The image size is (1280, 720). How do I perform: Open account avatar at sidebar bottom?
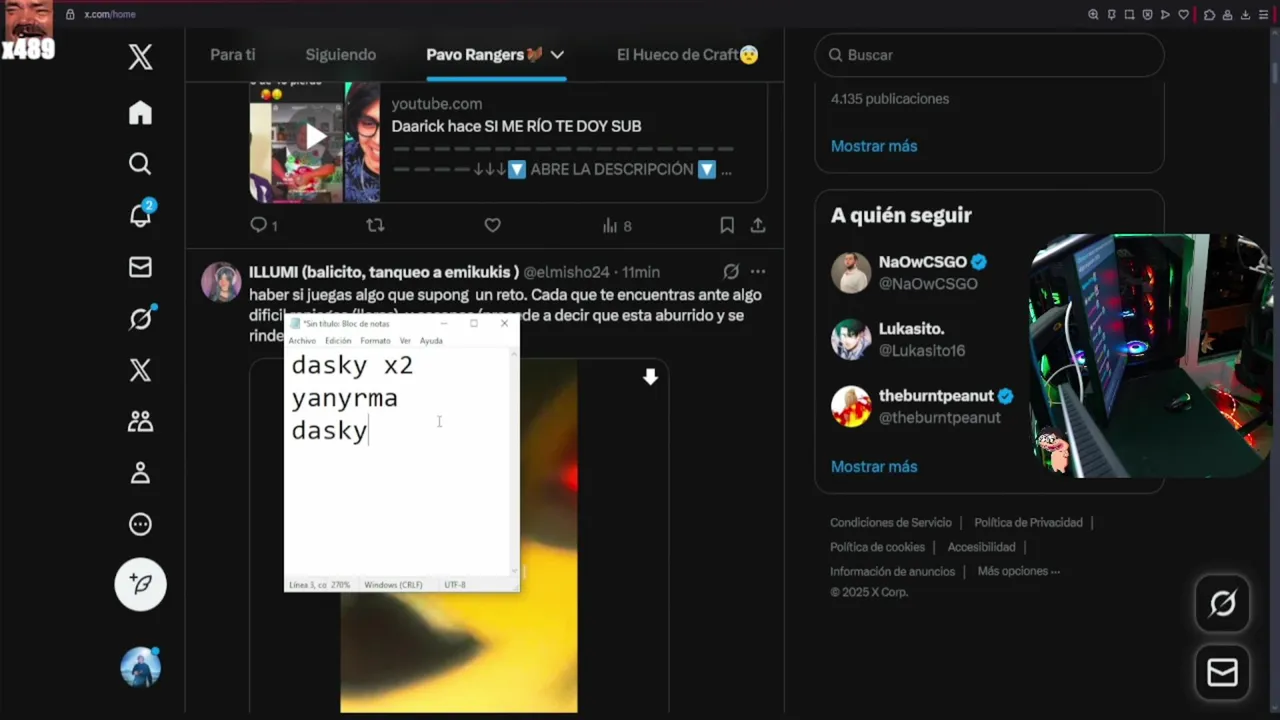click(140, 667)
